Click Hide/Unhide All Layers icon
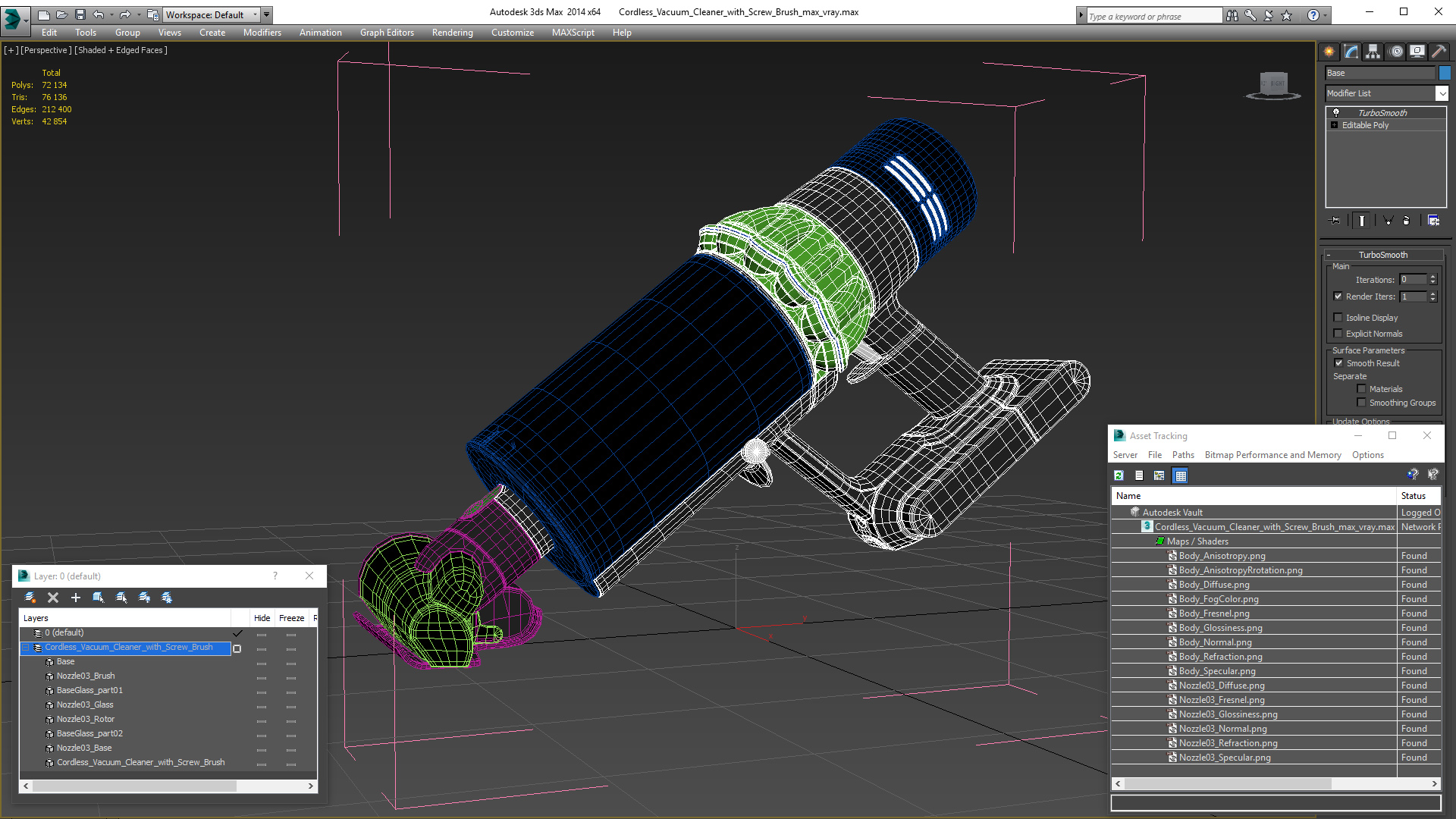Viewport: 1456px width, 819px height. (x=144, y=598)
